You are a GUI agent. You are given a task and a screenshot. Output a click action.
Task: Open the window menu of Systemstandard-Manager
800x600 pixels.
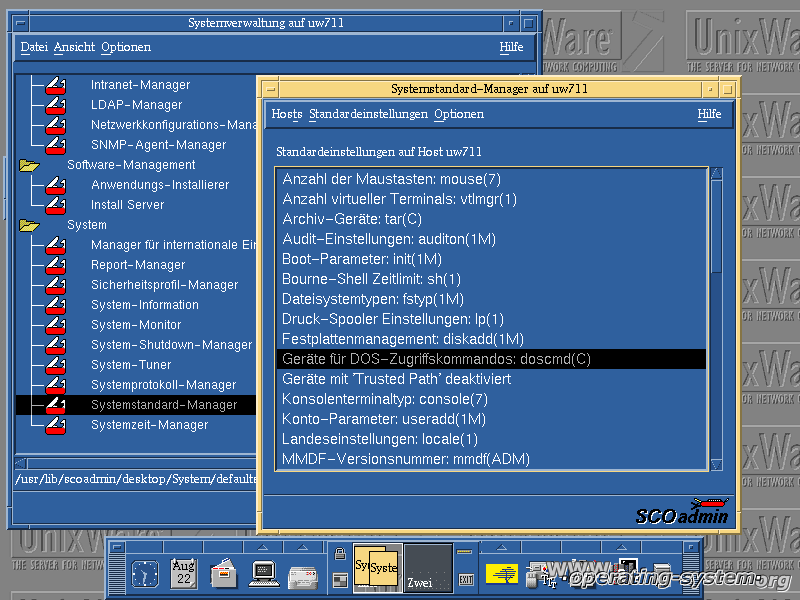(x=271, y=89)
